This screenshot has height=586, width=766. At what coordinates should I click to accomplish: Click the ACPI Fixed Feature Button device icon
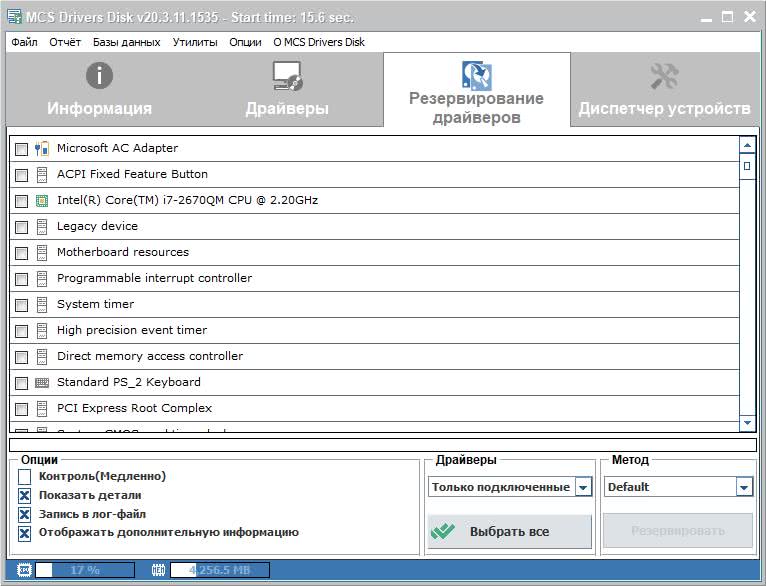(x=42, y=174)
